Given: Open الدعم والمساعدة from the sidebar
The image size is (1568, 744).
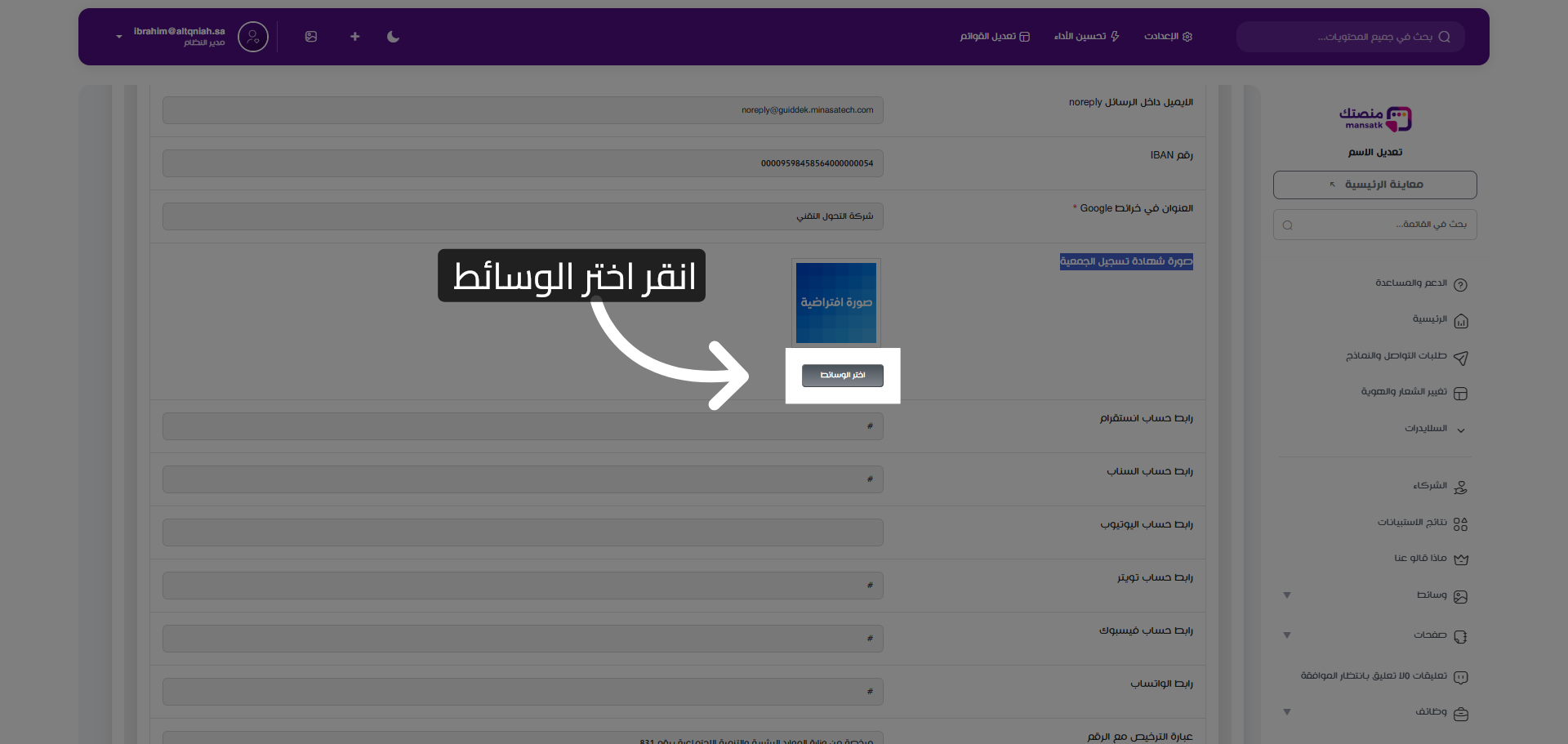Looking at the screenshot, I should pos(1410,283).
